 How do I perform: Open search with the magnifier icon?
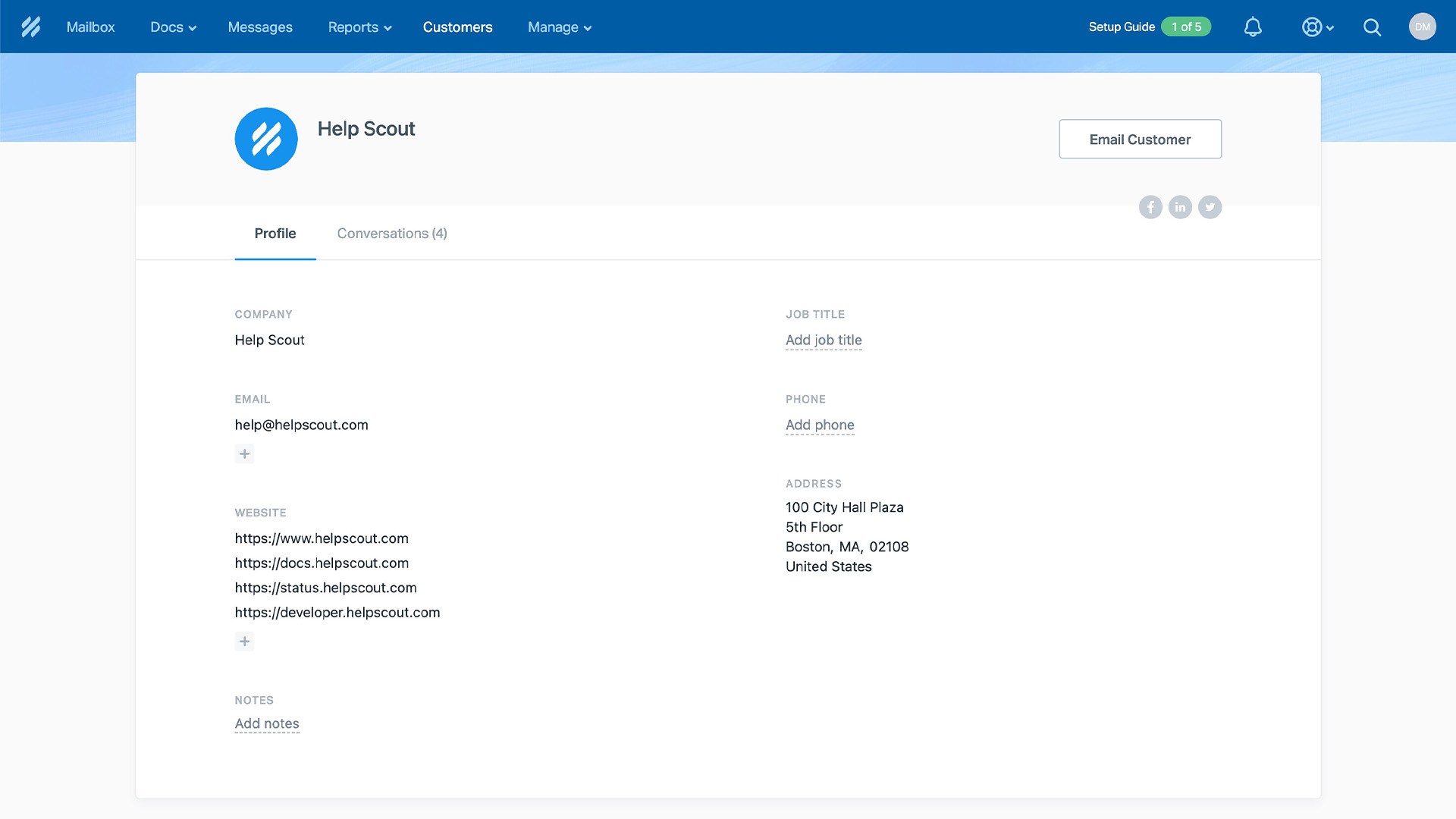tap(1372, 27)
